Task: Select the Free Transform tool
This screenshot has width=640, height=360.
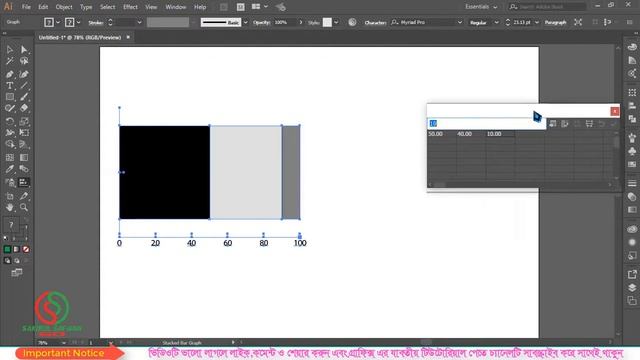Action: pos(24,133)
